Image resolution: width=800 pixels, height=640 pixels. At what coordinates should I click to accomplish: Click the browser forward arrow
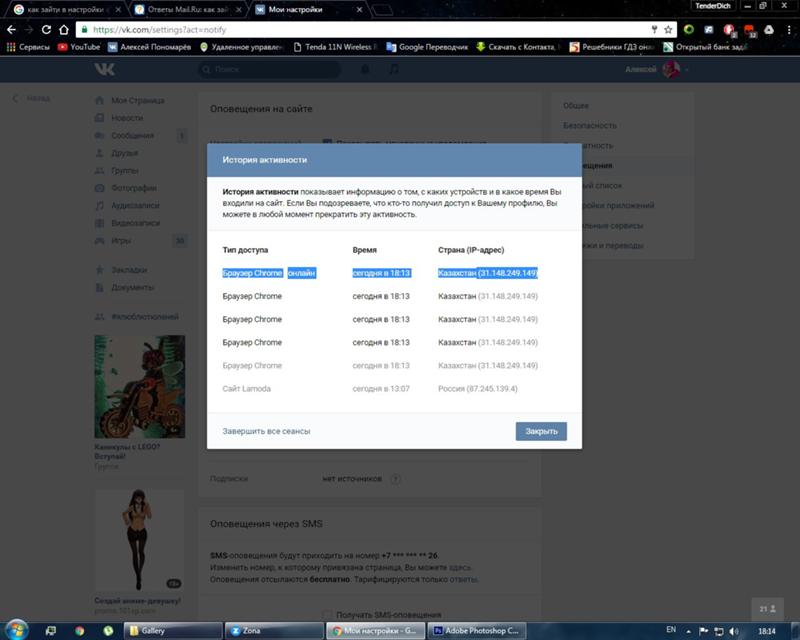pyautogui.click(x=29, y=30)
